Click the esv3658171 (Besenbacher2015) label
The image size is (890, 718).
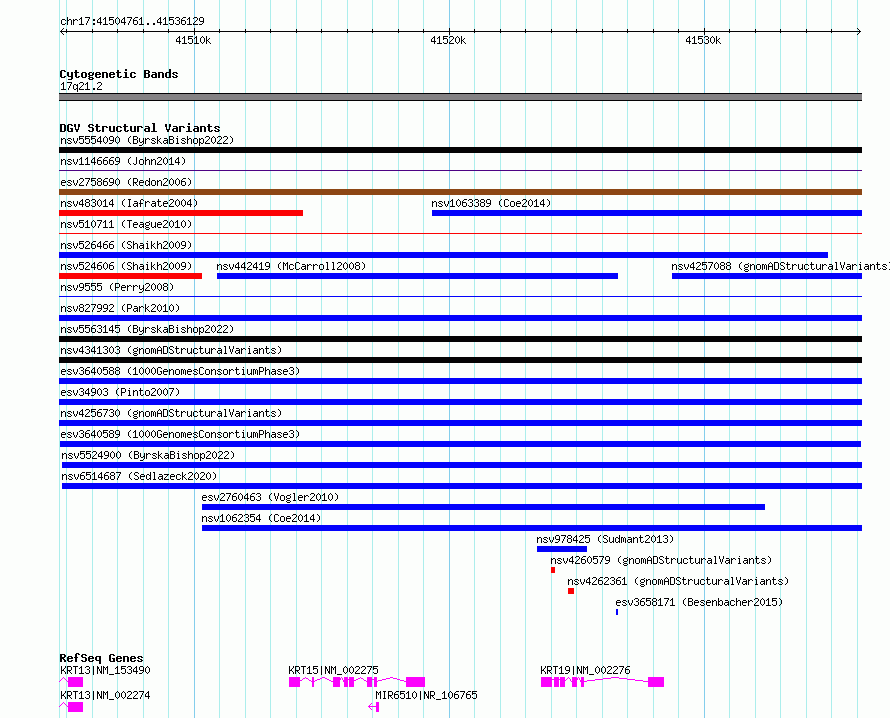click(x=699, y=602)
